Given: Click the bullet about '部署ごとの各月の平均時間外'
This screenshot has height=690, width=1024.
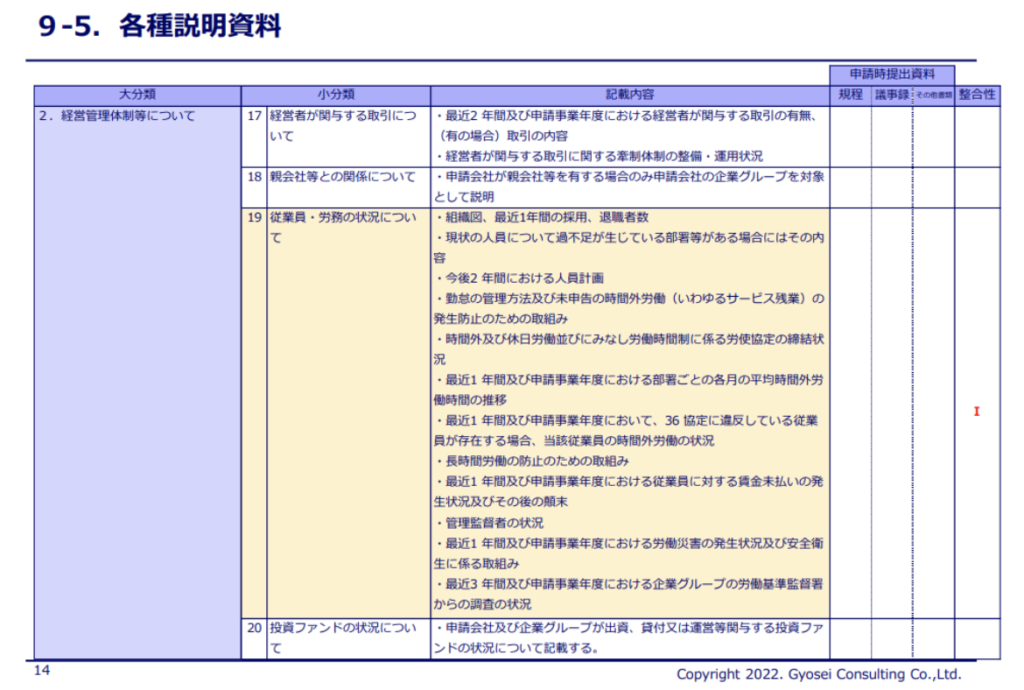Looking at the screenshot, I should (x=630, y=380).
